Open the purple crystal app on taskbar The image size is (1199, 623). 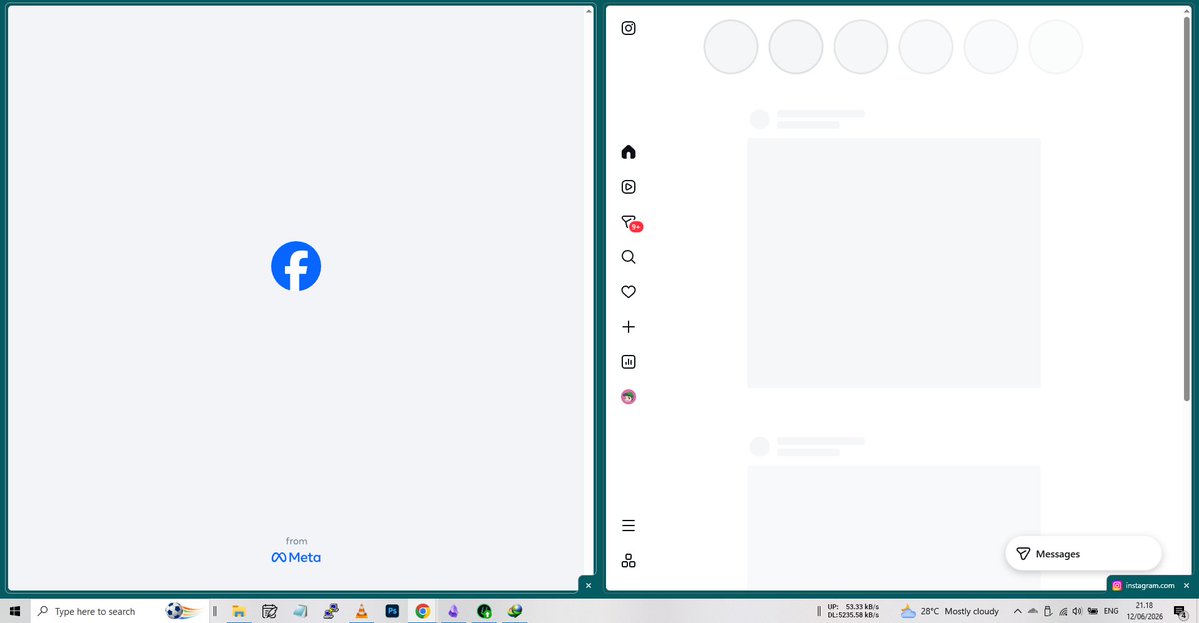453,611
